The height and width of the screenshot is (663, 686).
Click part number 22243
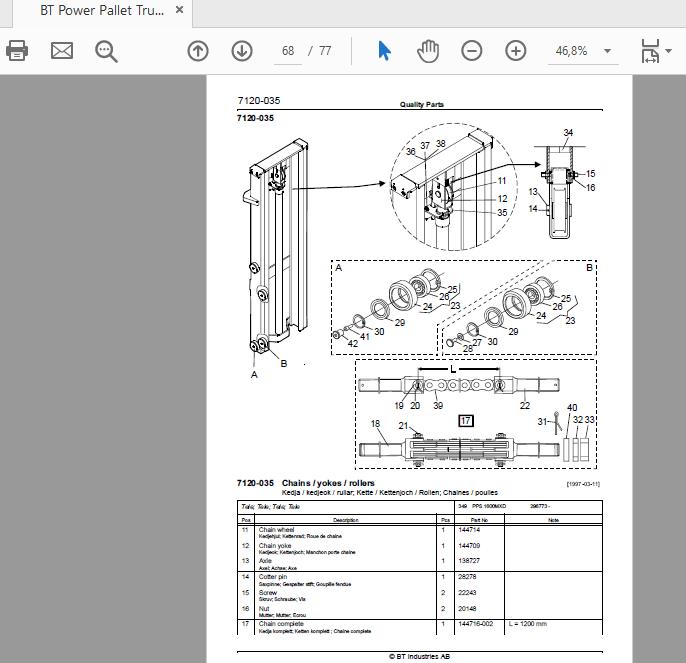(x=467, y=593)
